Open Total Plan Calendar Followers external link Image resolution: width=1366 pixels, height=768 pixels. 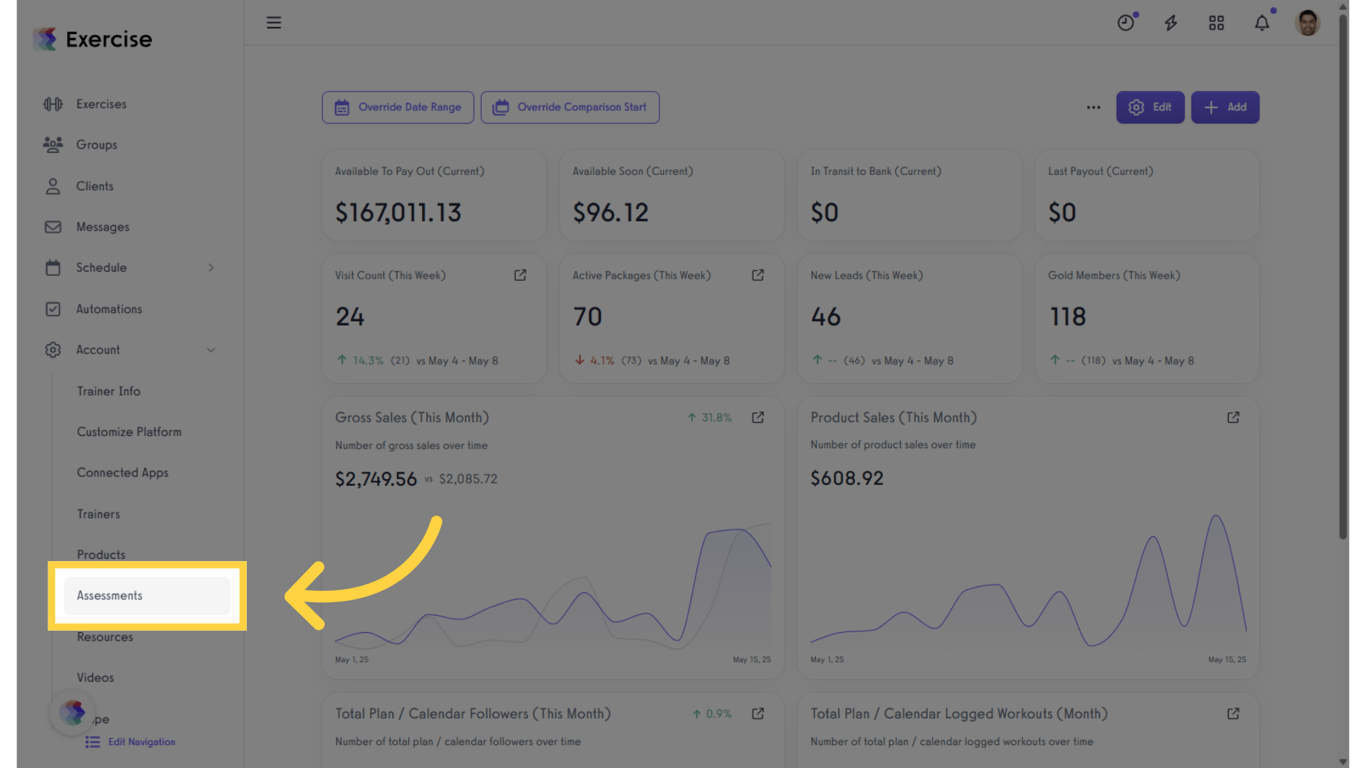click(x=758, y=713)
